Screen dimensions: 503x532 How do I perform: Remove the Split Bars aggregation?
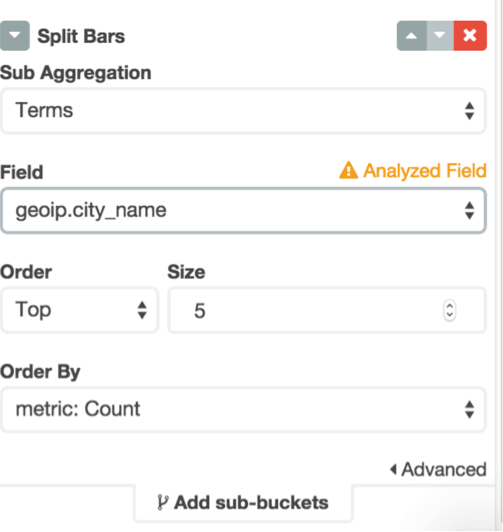click(470, 36)
